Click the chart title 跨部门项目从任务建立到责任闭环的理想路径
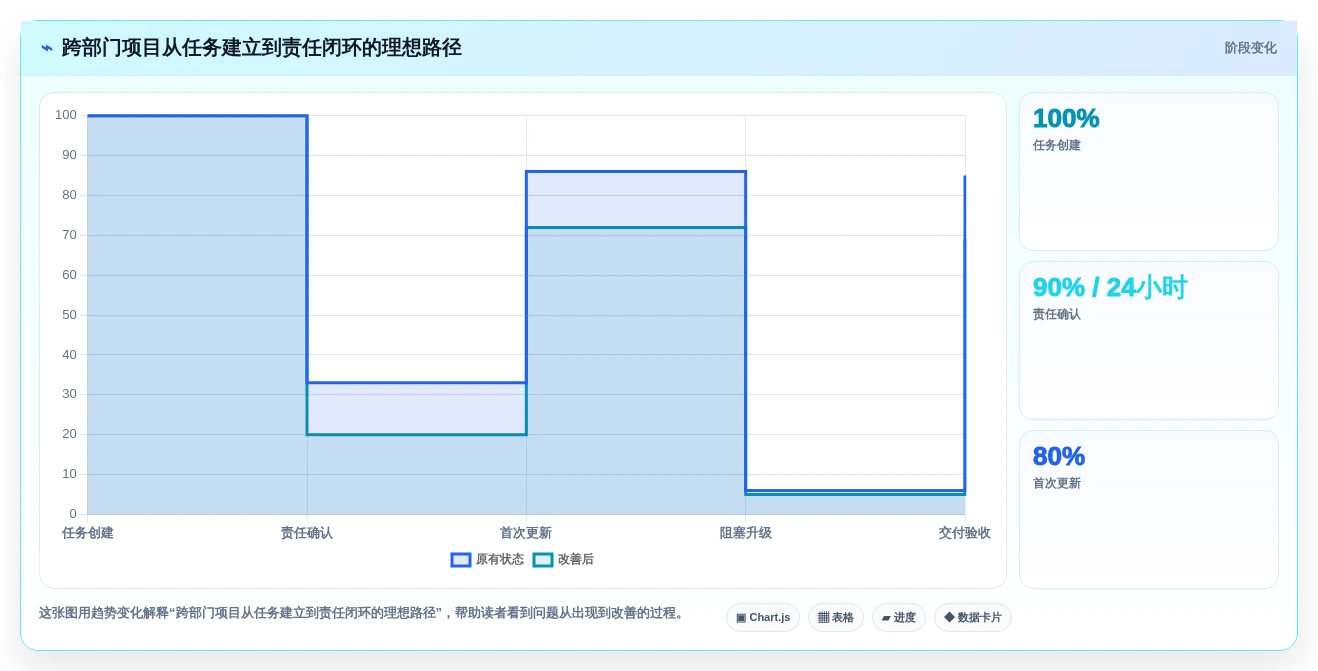This screenshot has height=671, width=1318. 261,48
